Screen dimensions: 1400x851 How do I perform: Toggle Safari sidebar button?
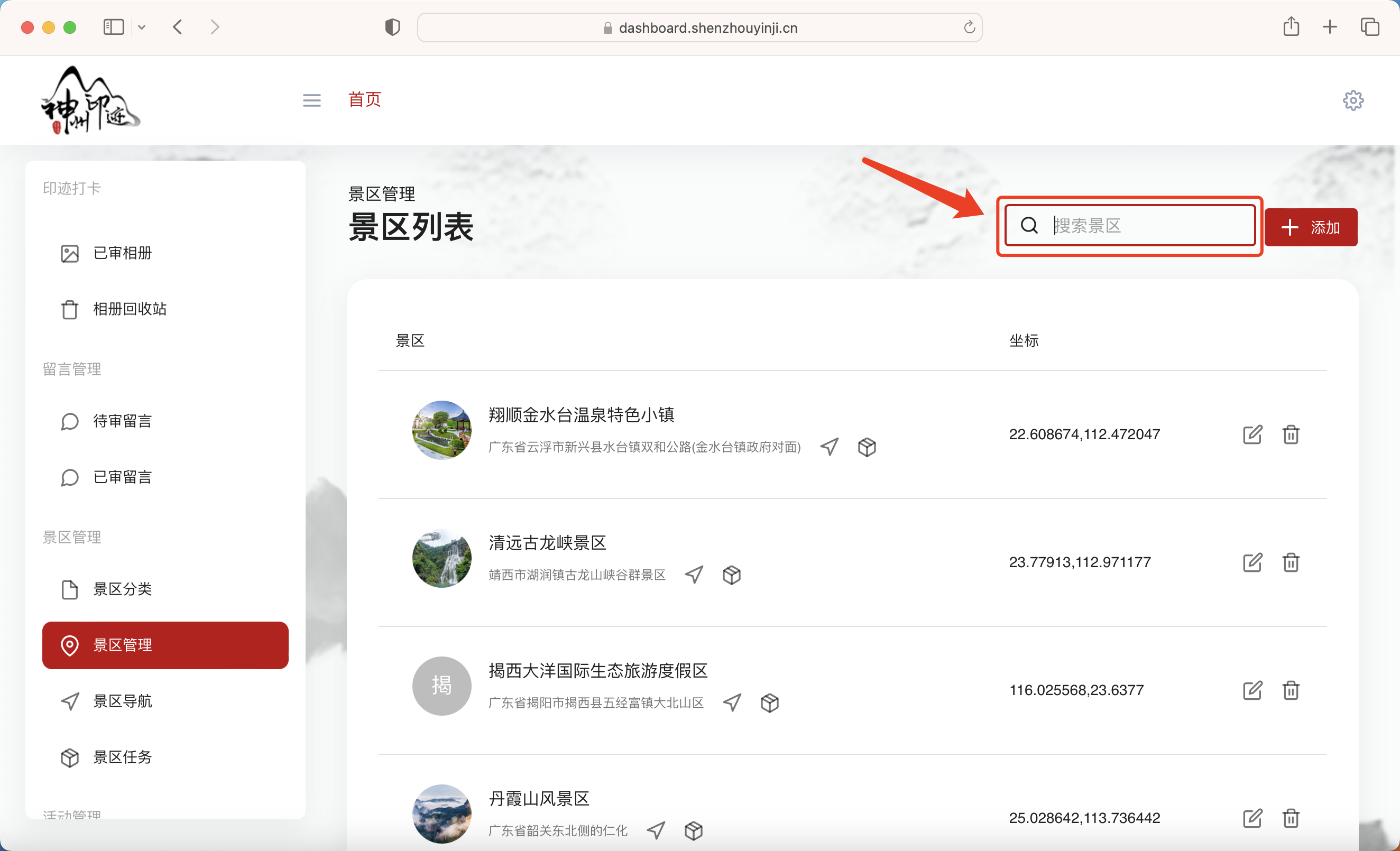(114, 27)
